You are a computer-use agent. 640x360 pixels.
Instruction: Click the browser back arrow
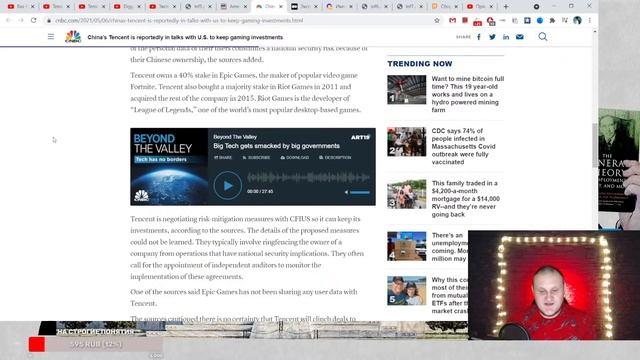click(x=9, y=20)
